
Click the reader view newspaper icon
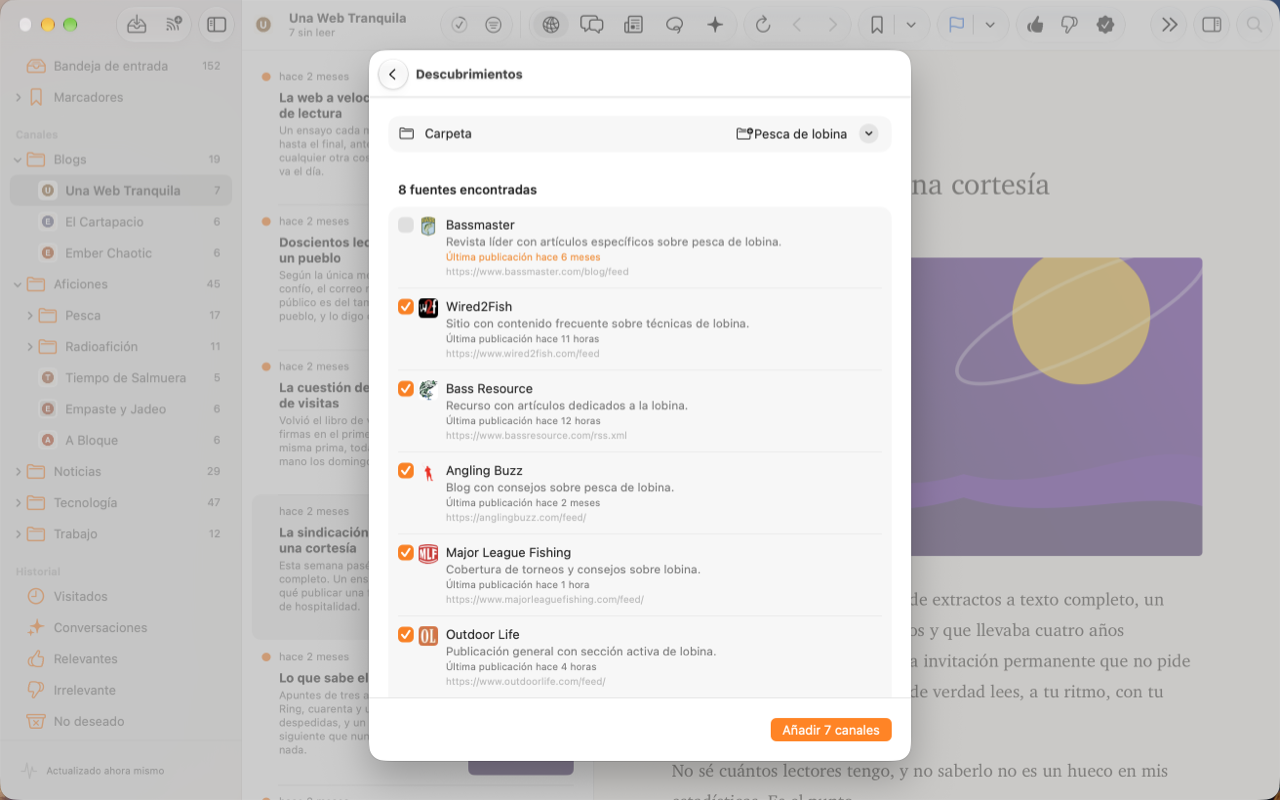(x=633, y=25)
